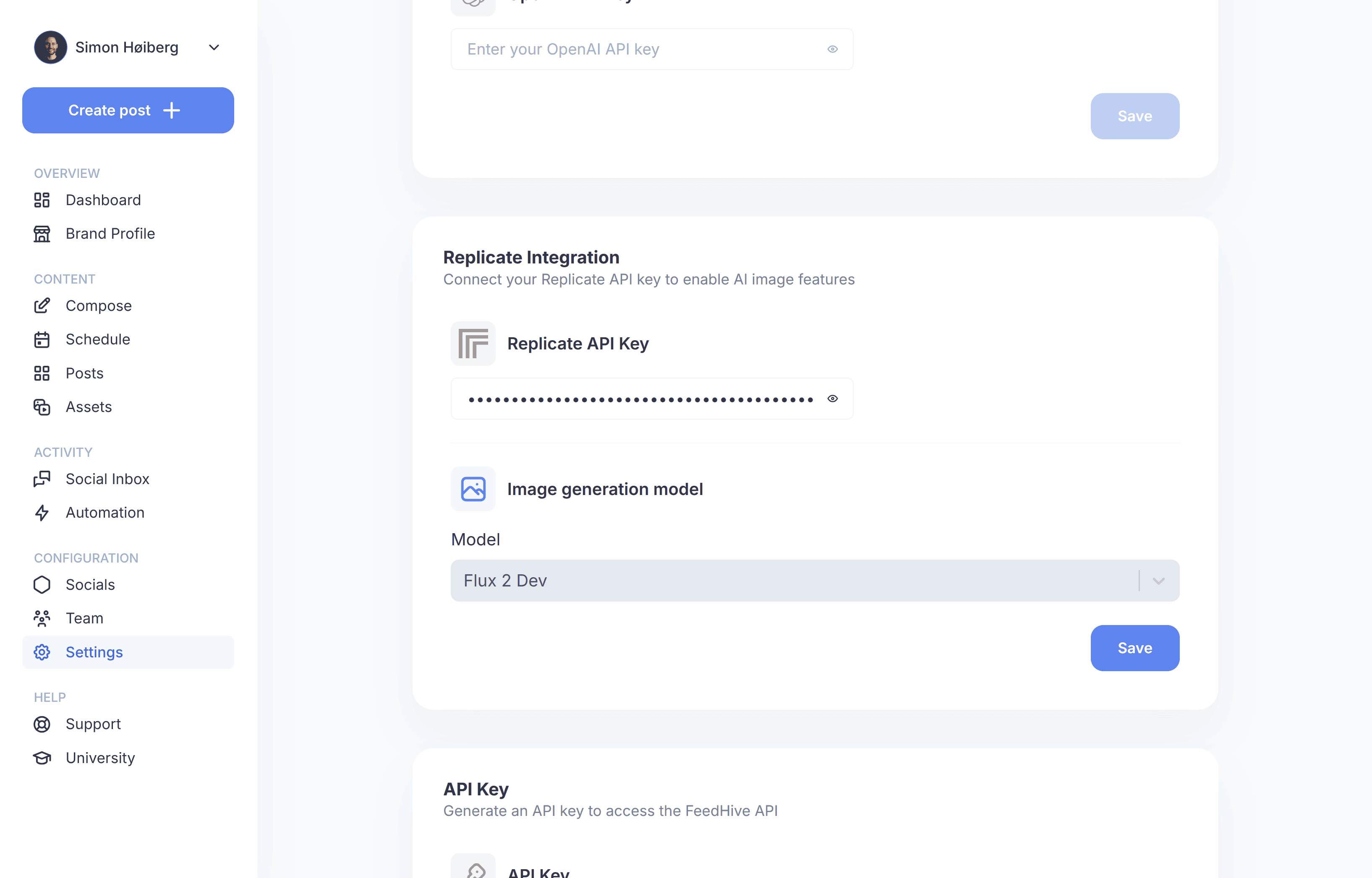
Task: Open Schedule using the calendar icon
Action: click(42, 339)
